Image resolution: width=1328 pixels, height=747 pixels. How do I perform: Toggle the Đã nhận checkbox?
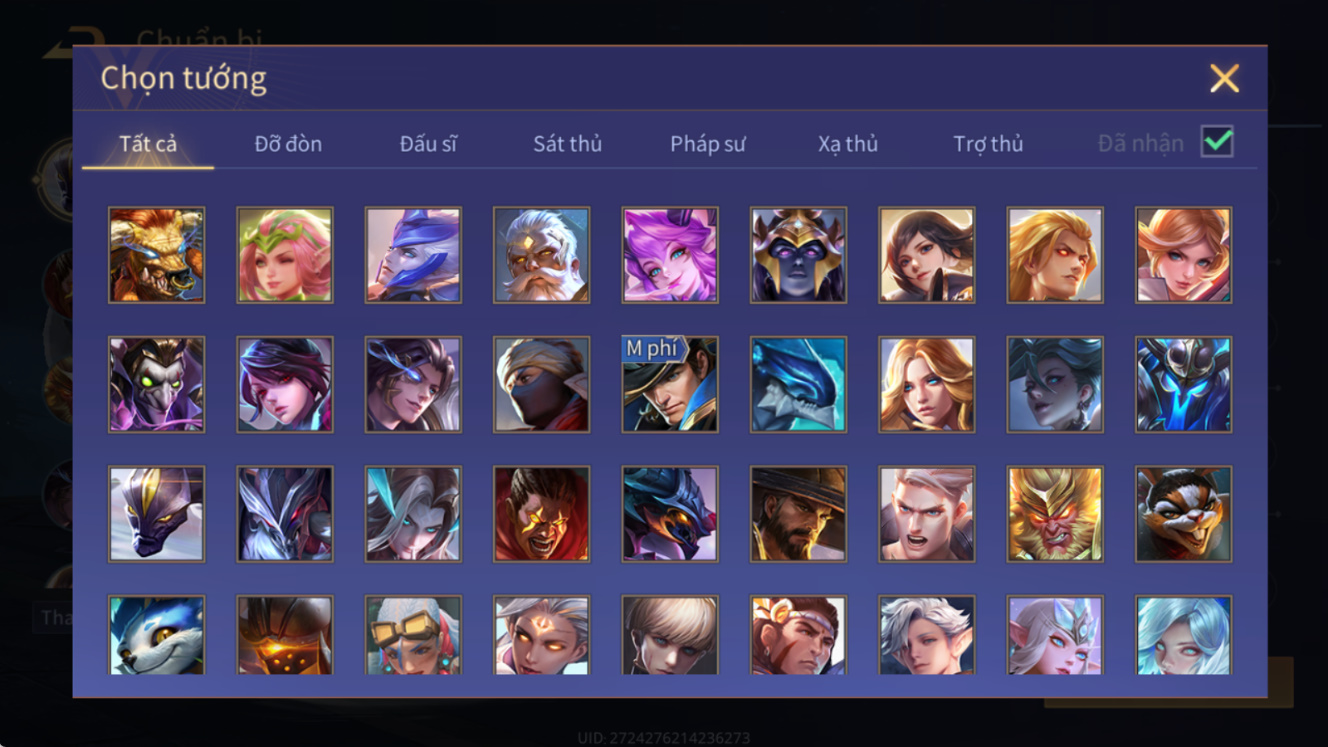coord(1217,142)
